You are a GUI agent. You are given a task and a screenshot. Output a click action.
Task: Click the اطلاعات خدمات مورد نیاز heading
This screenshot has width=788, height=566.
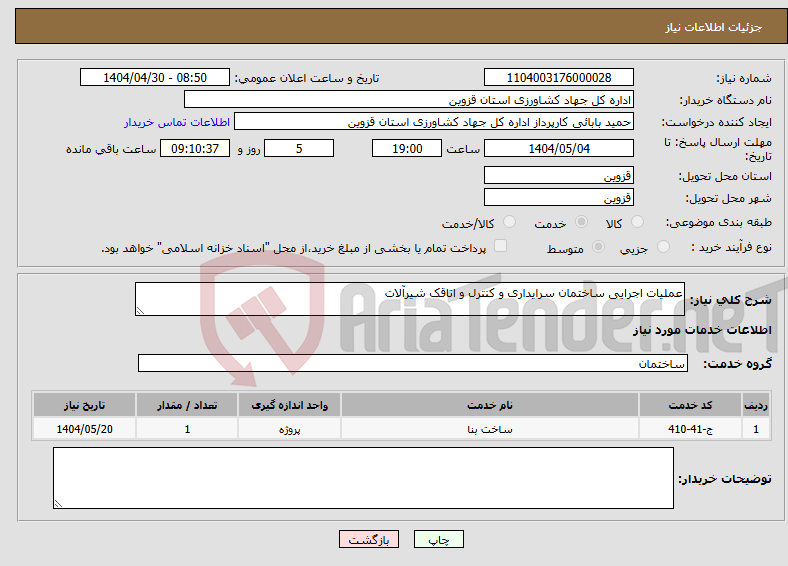(702, 330)
